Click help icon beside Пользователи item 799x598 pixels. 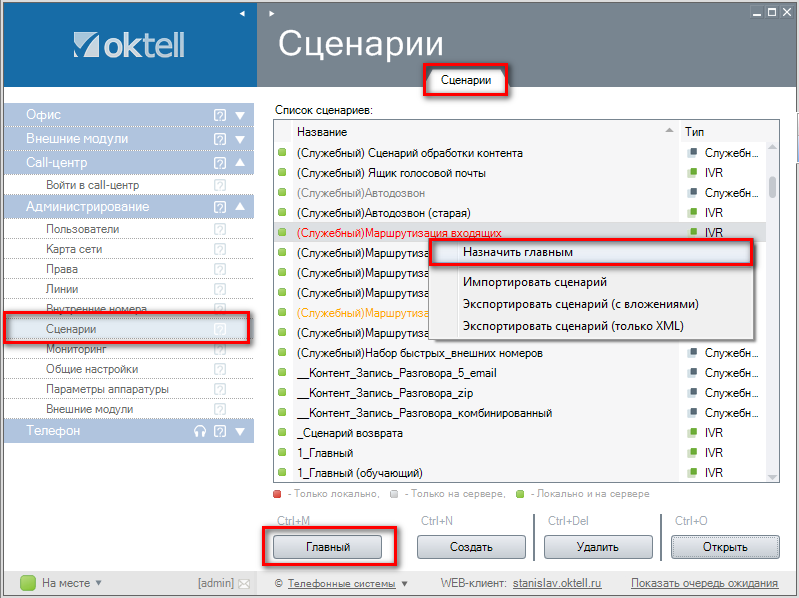220,229
